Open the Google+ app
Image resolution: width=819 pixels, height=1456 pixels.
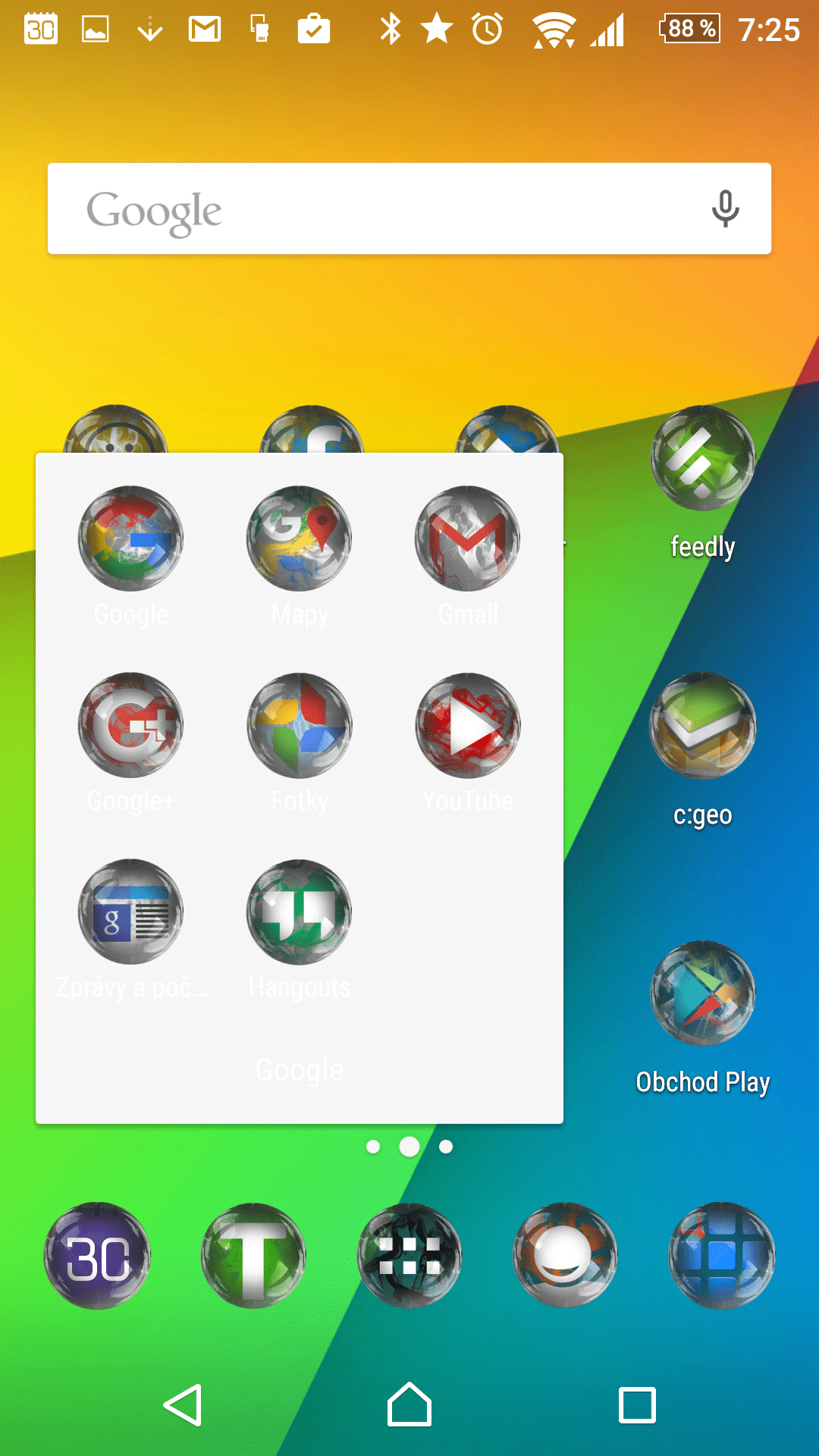pyautogui.click(x=131, y=725)
